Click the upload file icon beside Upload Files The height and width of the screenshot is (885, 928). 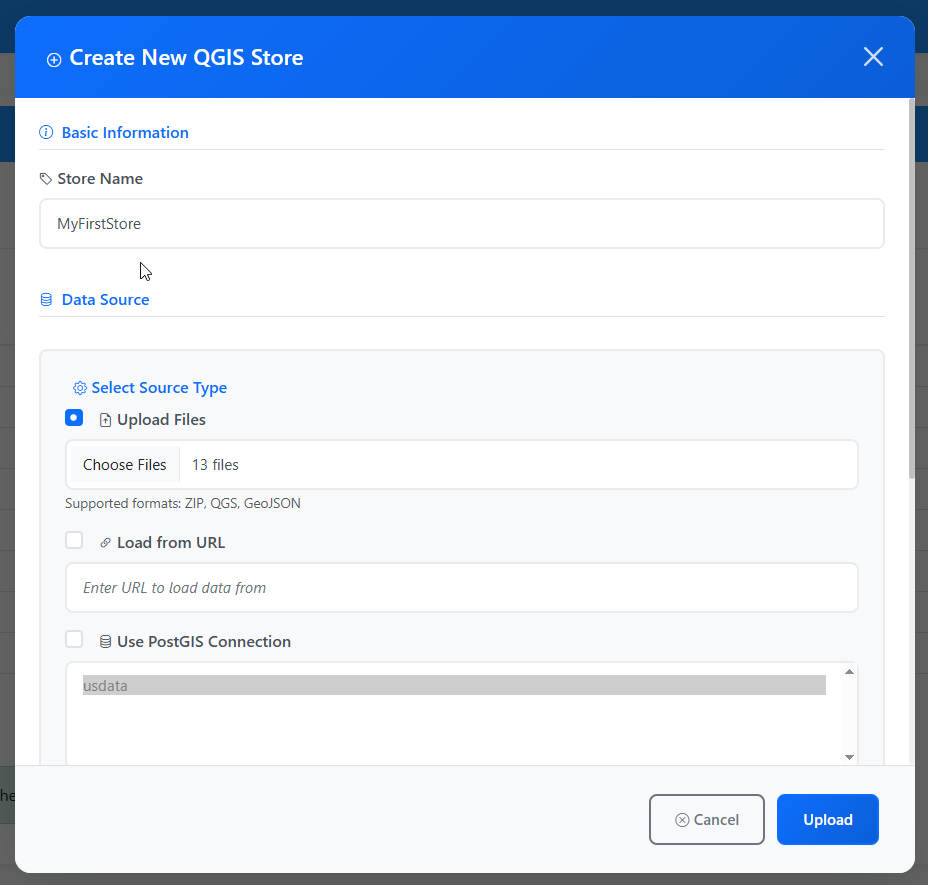coord(105,420)
